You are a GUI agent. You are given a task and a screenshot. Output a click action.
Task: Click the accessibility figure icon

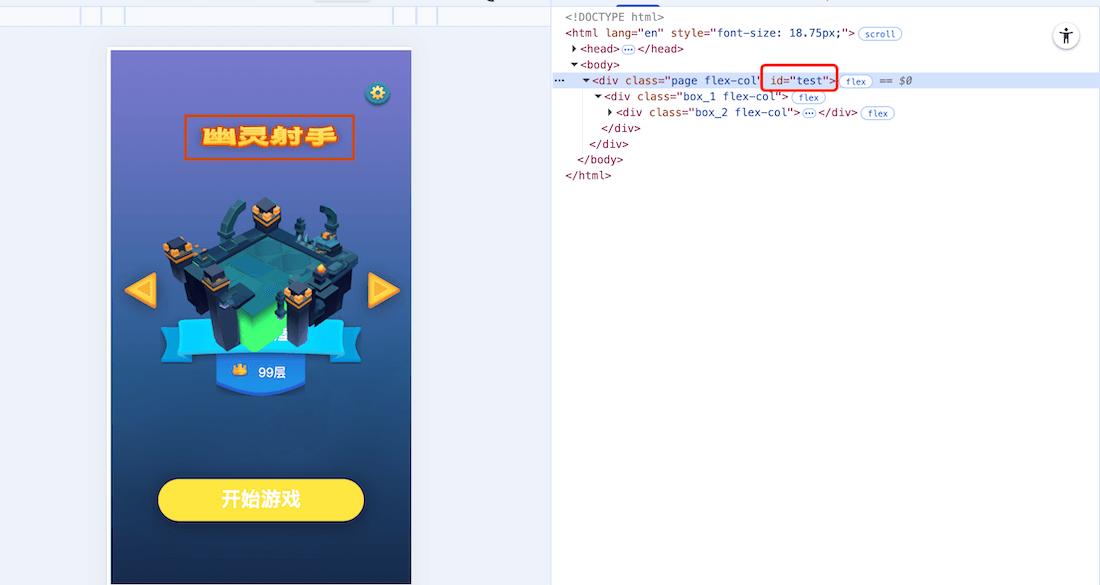[x=1066, y=36]
